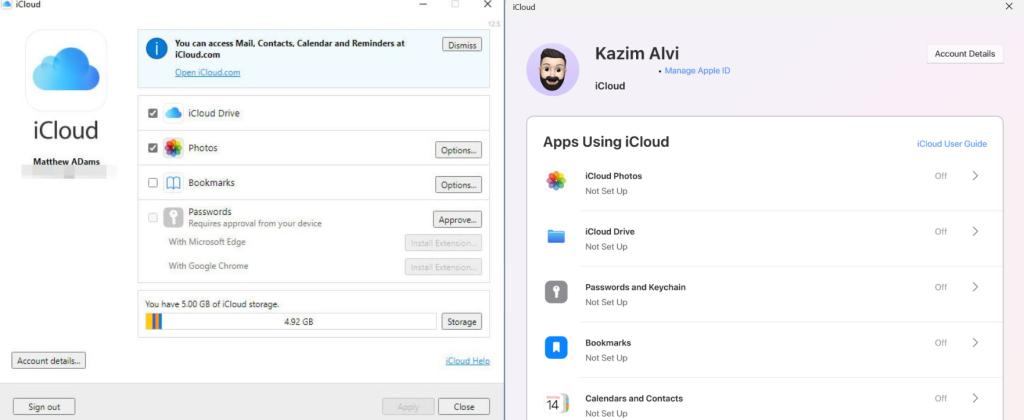Expand the Bookmarks row chevron in right window

click(975, 342)
